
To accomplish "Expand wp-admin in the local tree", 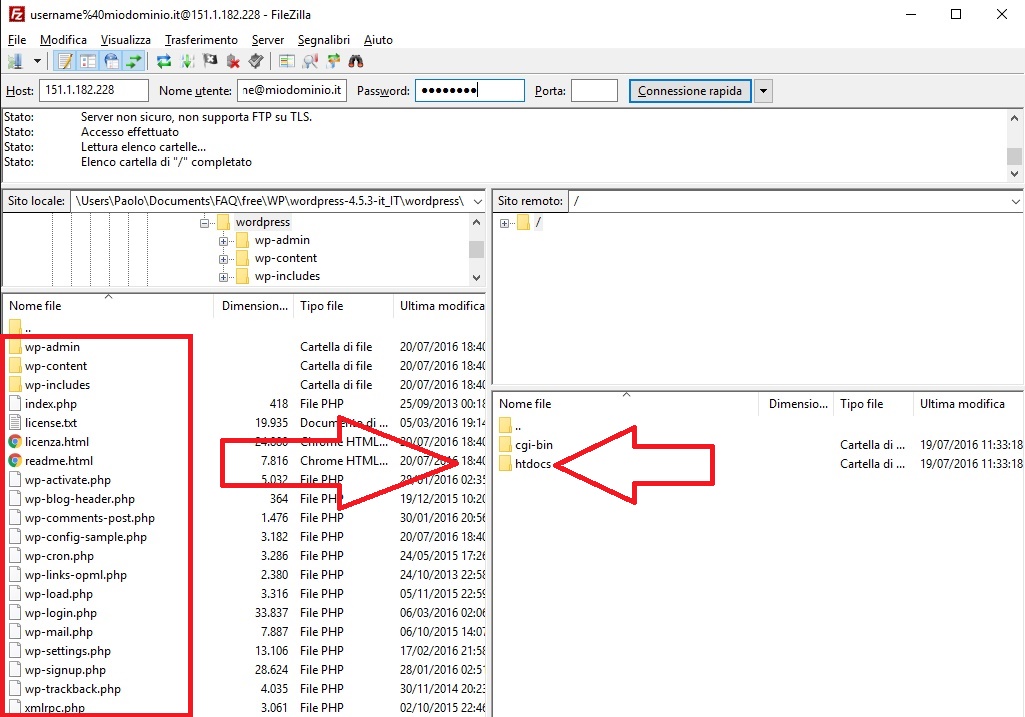I will tap(224, 241).
